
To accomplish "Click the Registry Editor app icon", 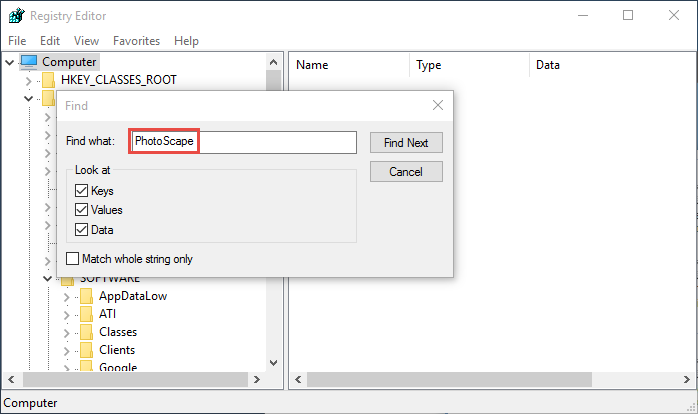I will 17,16.
